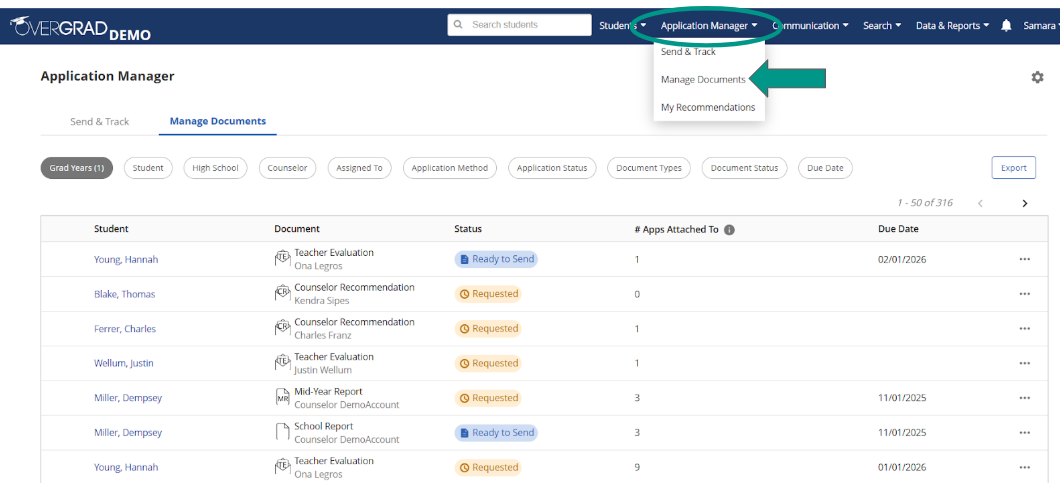Click Requested status in Blake, Thomas row
The width and height of the screenshot is (1060, 483).
click(x=488, y=294)
